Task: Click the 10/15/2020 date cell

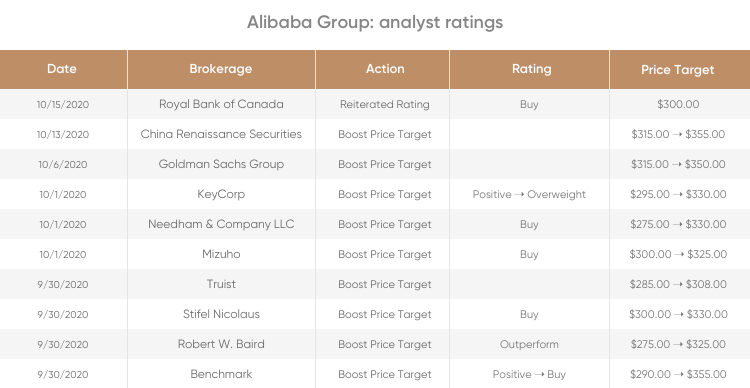Action: (x=63, y=104)
